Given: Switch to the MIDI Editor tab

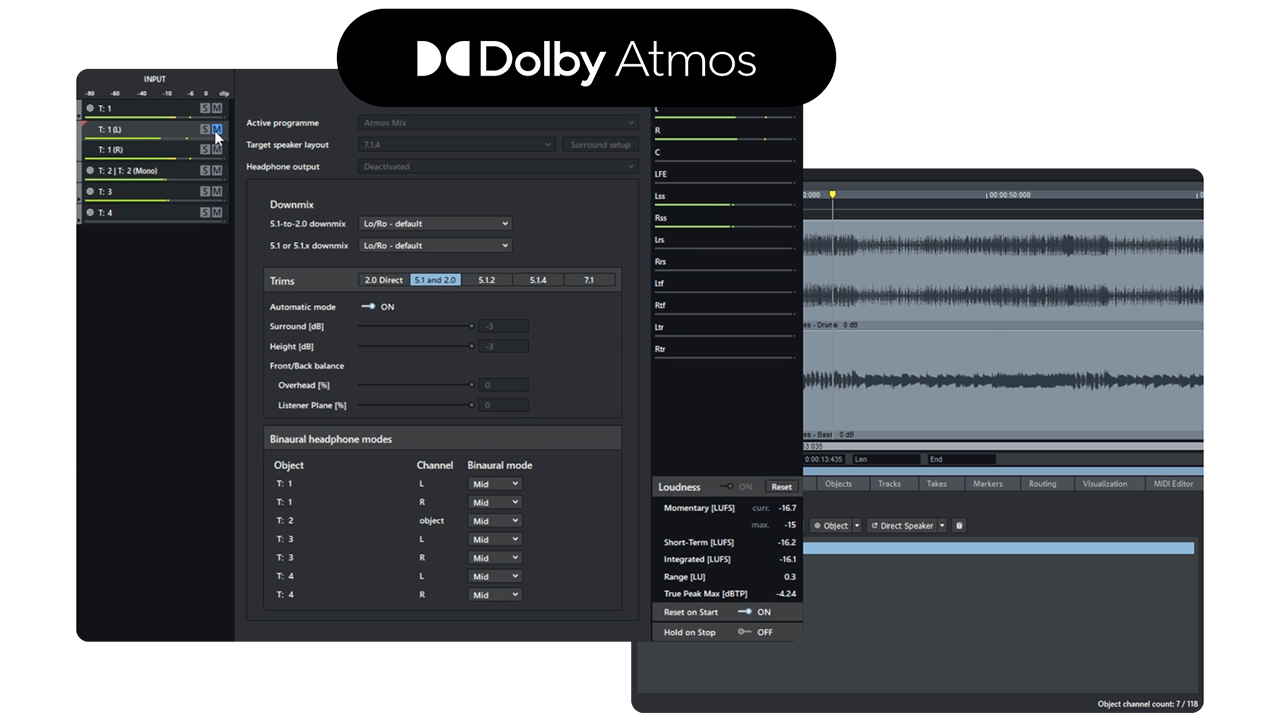Looking at the screenshot, I should [x=1173, y=484].
